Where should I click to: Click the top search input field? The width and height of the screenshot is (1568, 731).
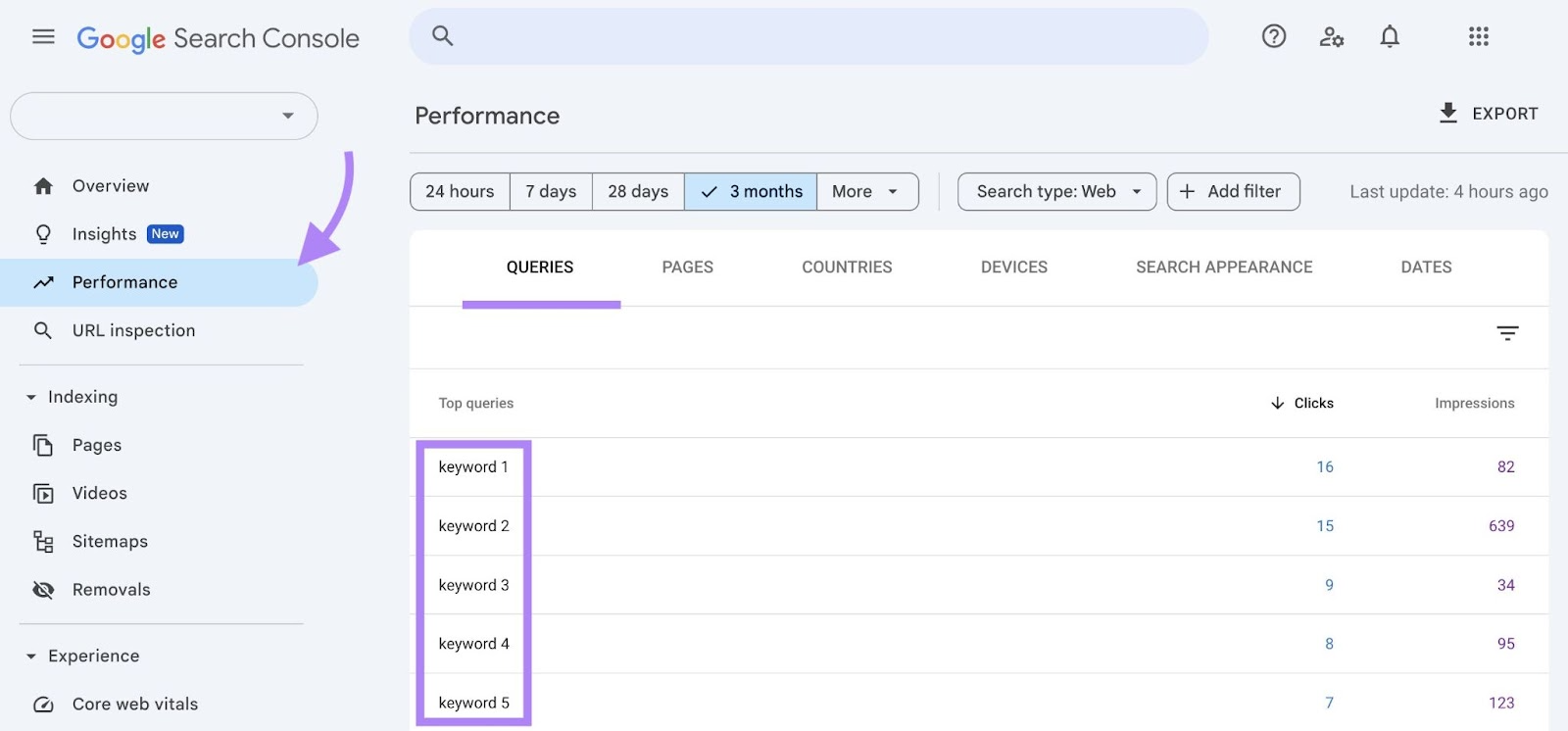coord(808,37)
